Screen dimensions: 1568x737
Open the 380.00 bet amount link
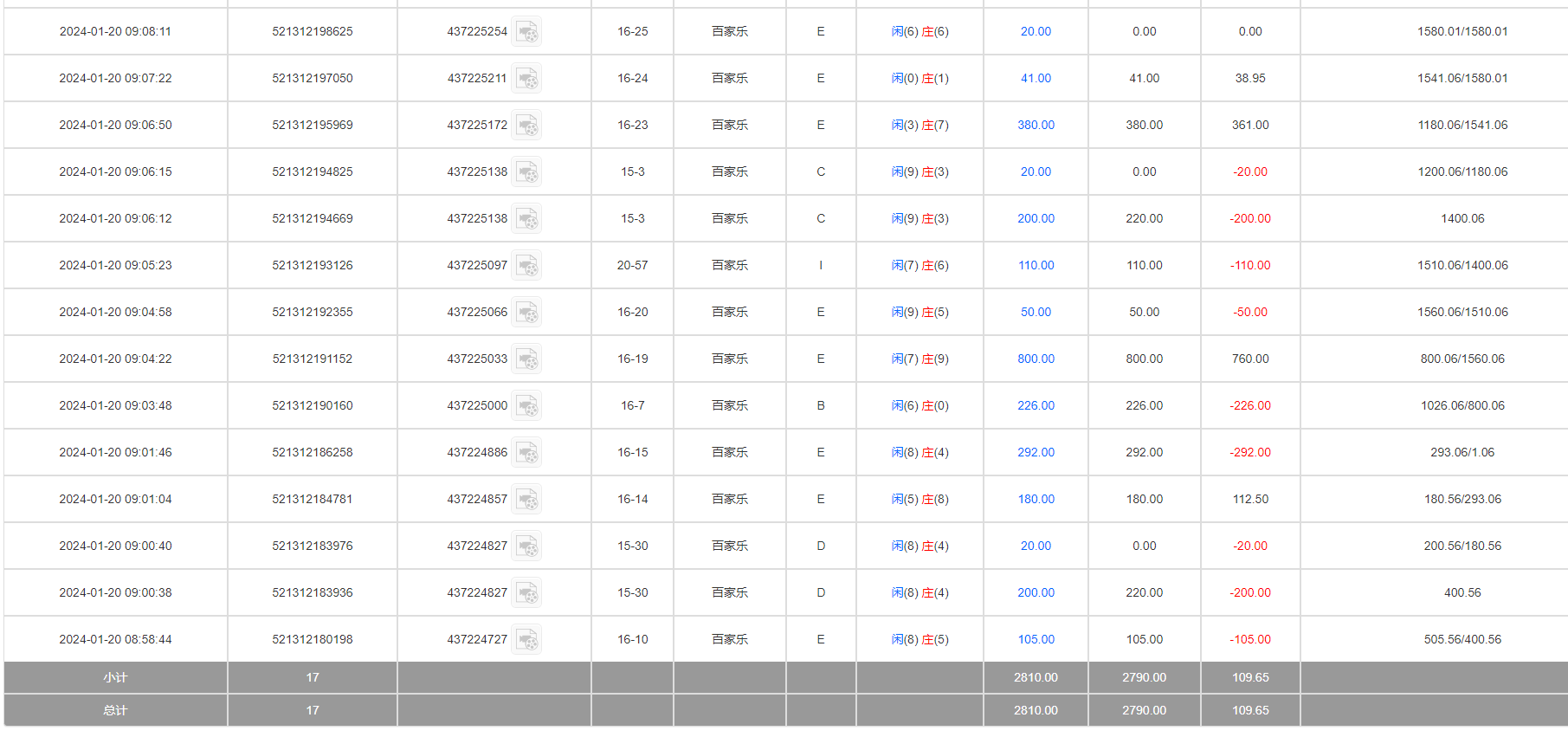click(1036, 125)
